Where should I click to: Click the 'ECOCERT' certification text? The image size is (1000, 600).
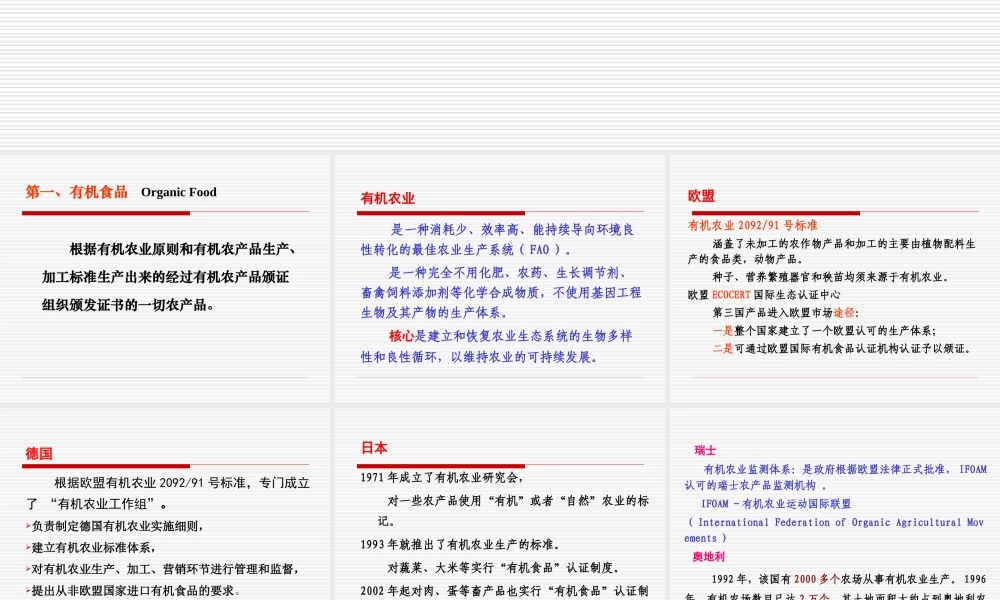click(731, 293)
